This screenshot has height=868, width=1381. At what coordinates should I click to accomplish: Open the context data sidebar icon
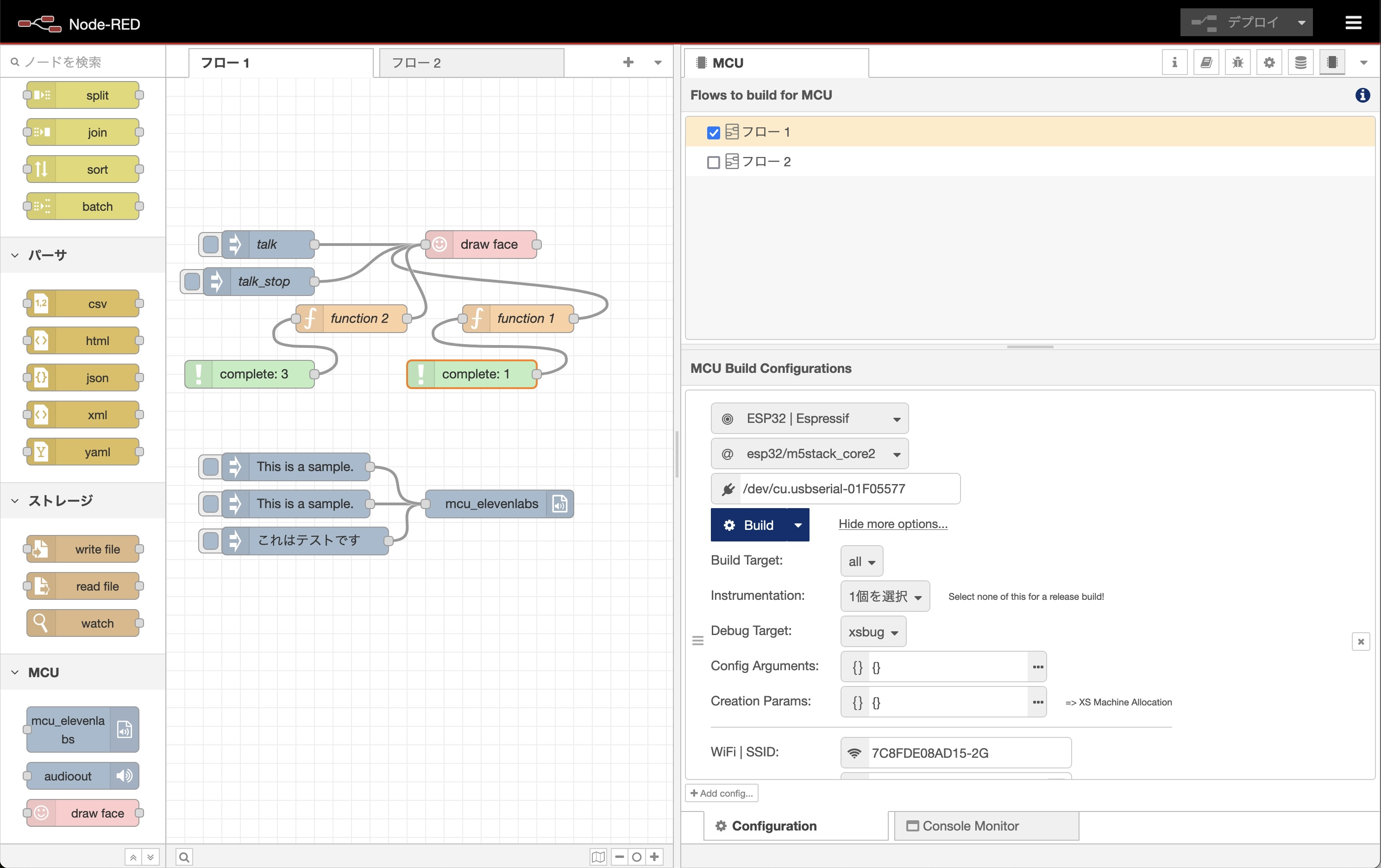[x=1300, y=63]
